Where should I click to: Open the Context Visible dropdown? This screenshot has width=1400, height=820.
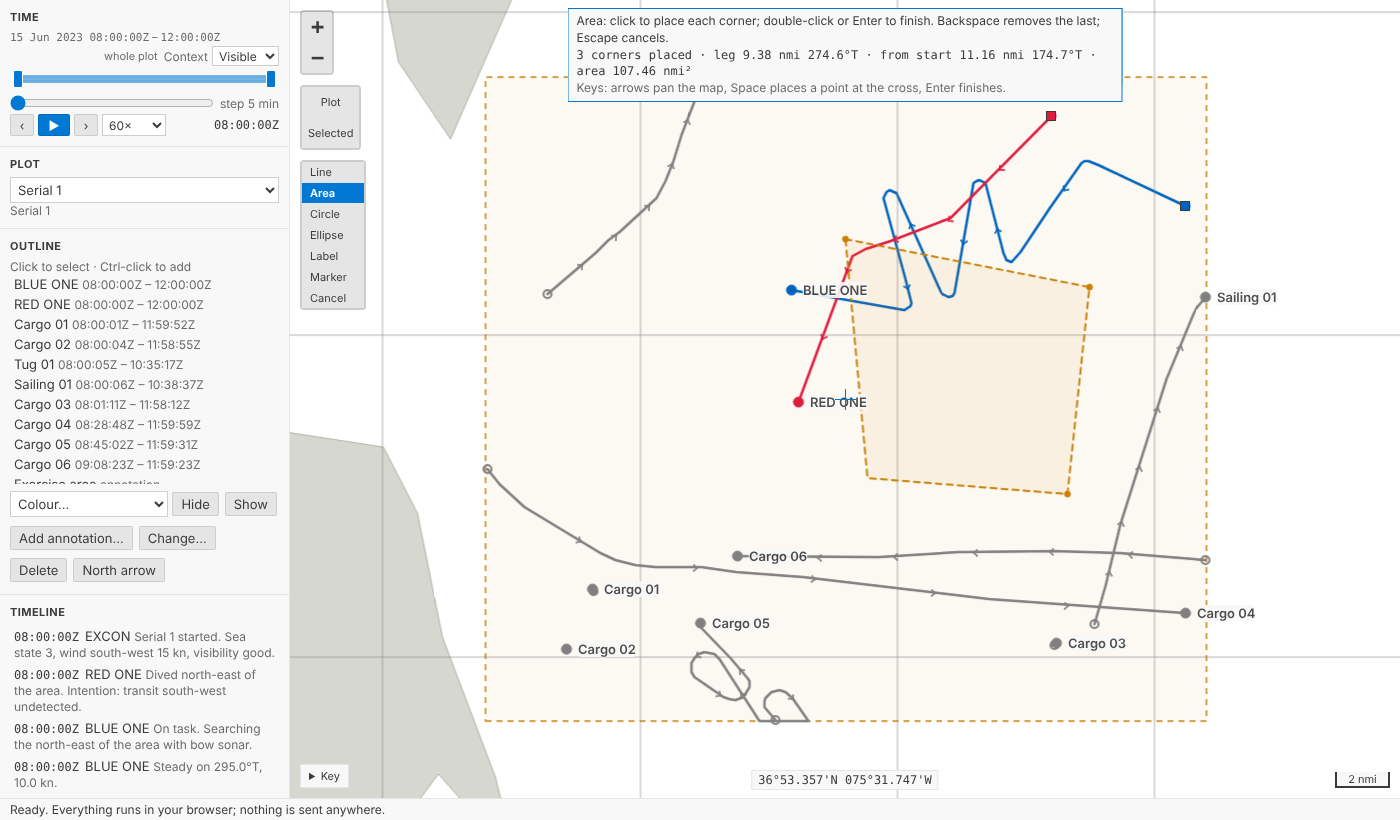point(245,57)
